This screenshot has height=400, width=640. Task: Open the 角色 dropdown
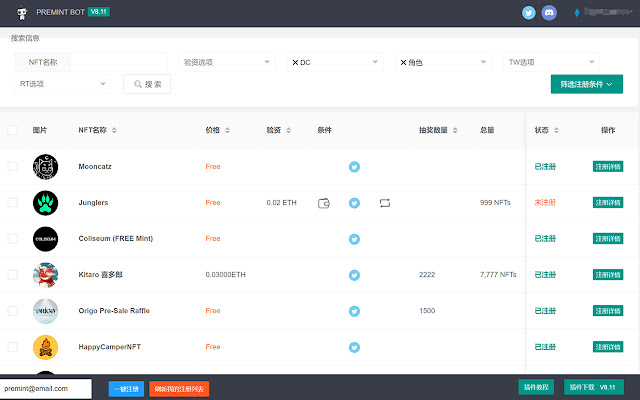tap(443, 62)
